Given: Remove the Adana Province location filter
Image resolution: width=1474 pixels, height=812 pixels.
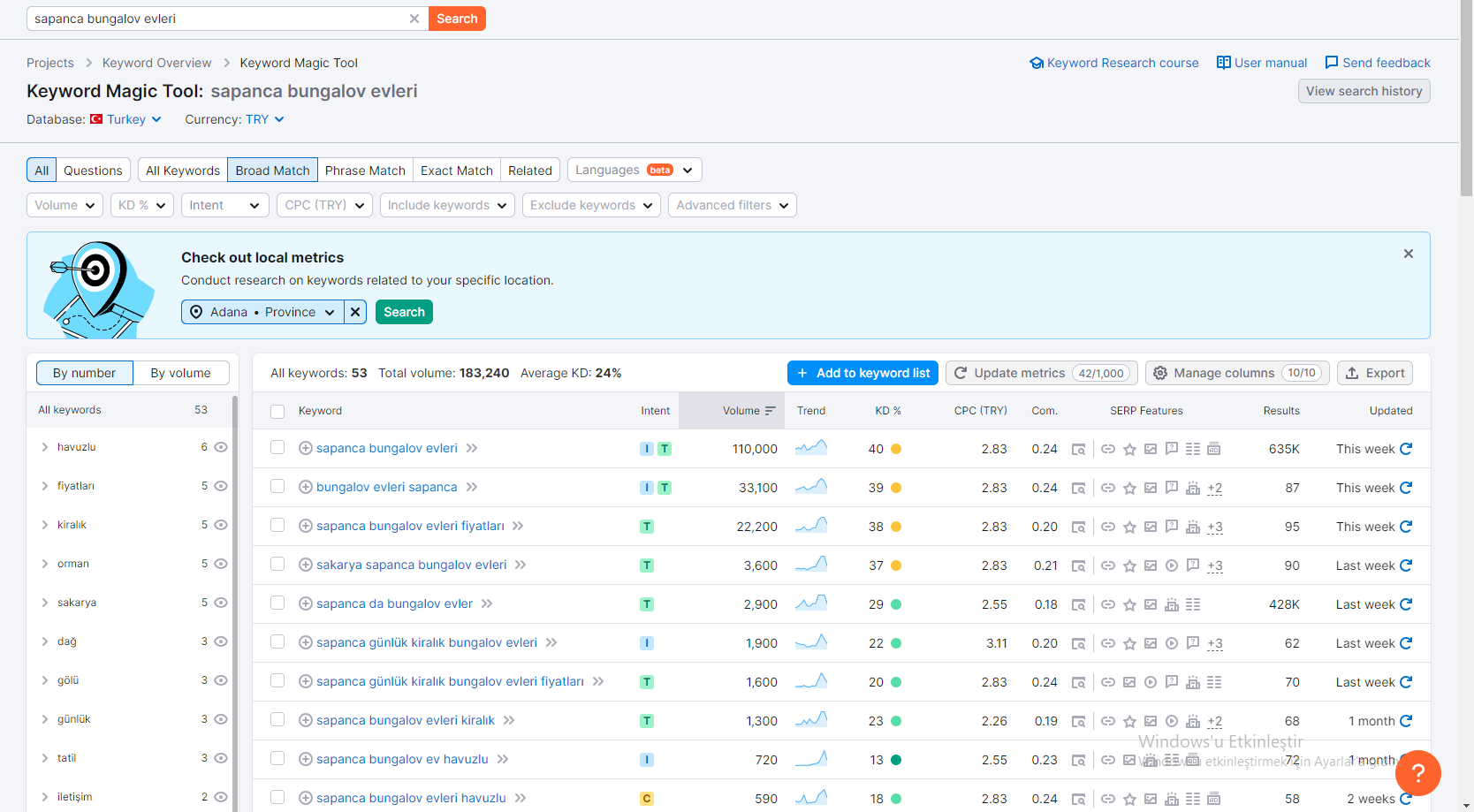Looking at the screenshot, I should tap(355, 312).
